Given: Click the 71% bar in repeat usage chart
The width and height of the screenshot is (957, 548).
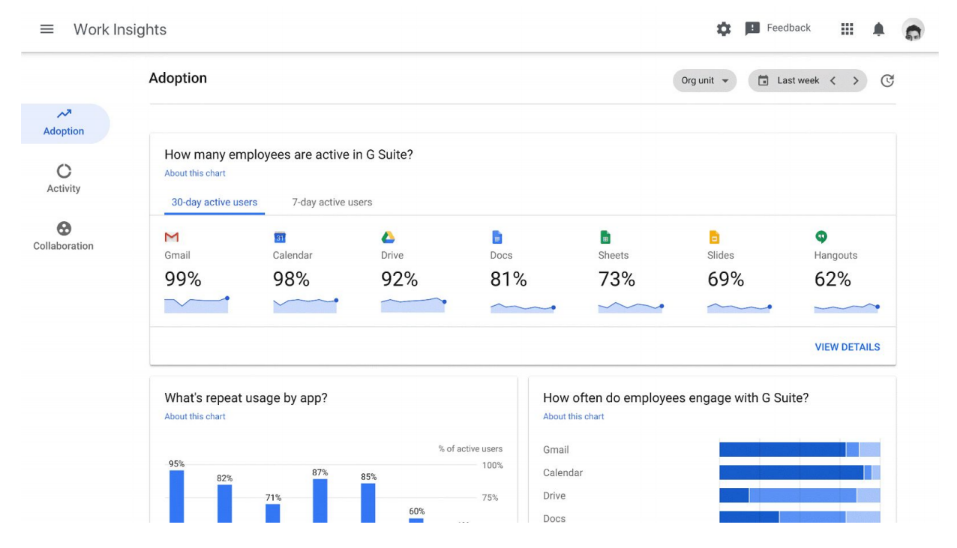Looking at the screenshot, I should pos(273,513).
